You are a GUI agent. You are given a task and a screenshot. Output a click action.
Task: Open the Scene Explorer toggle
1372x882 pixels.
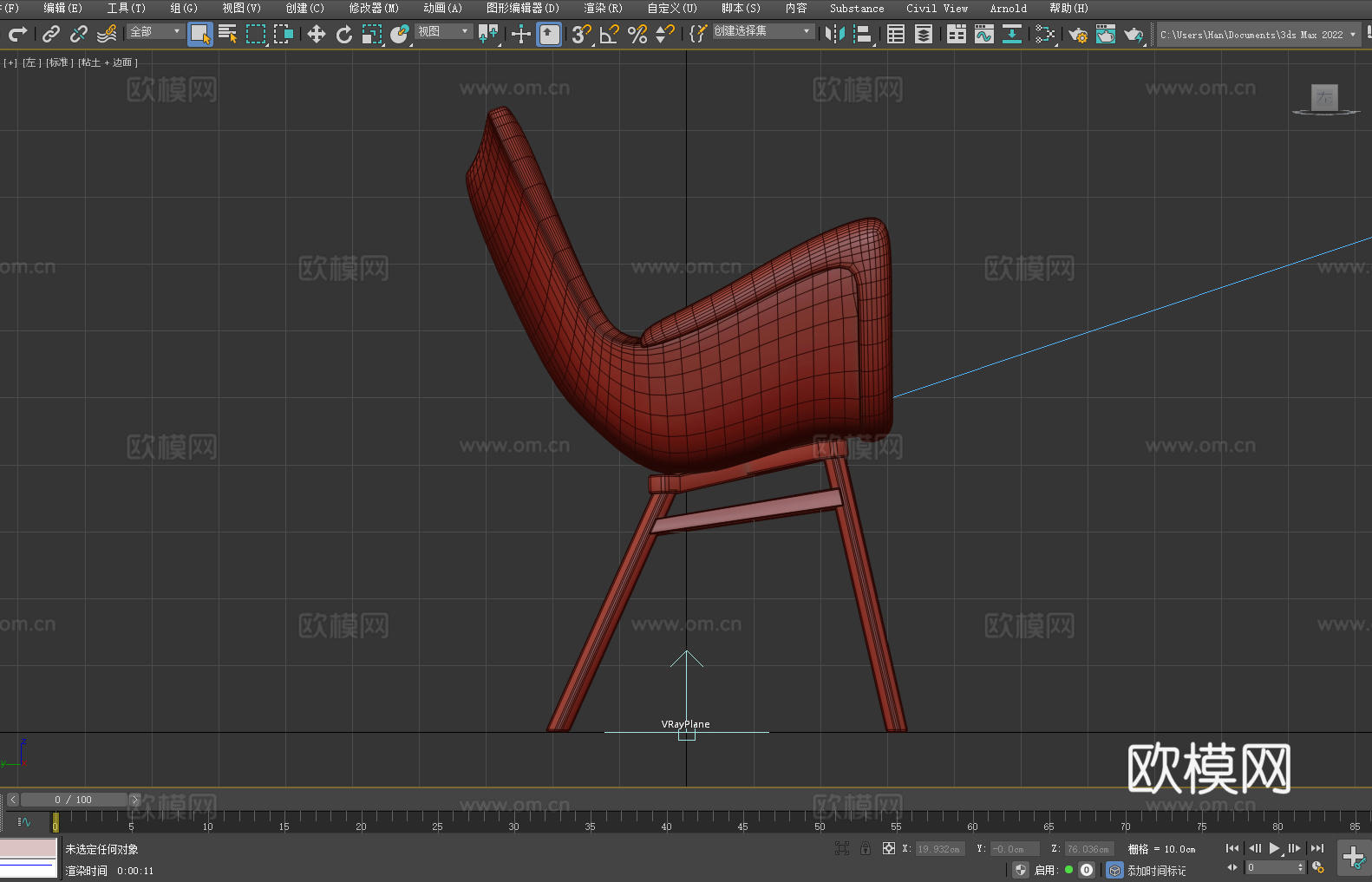click(896, 34)
